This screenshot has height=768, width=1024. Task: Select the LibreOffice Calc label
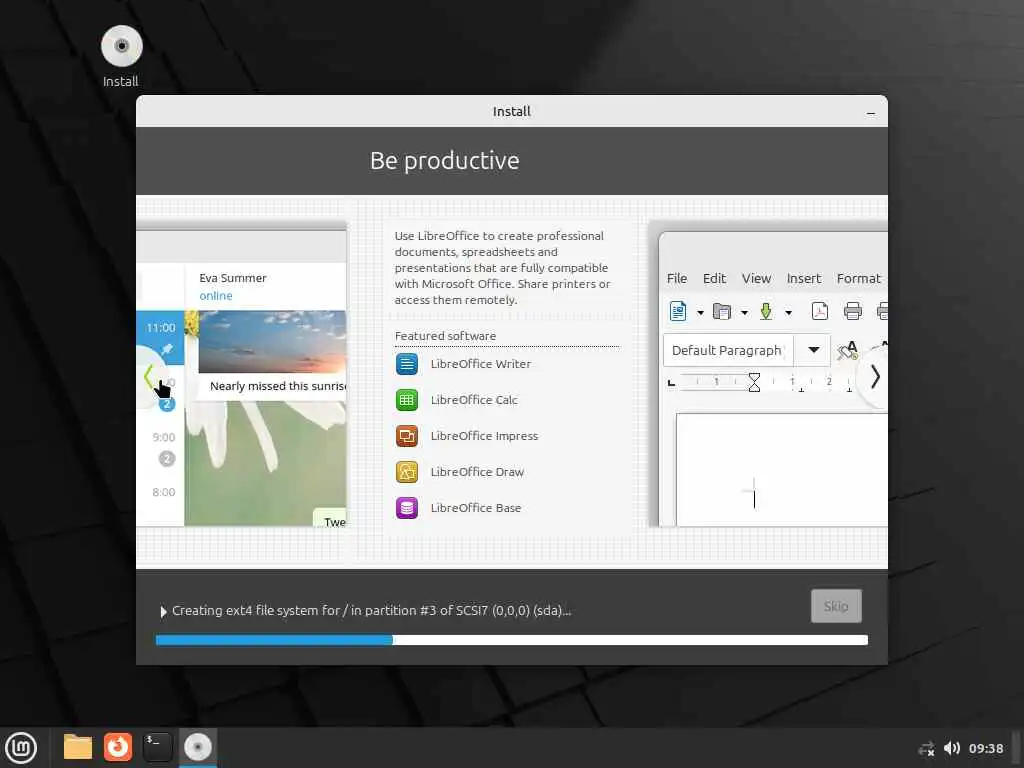pos(474,400)
